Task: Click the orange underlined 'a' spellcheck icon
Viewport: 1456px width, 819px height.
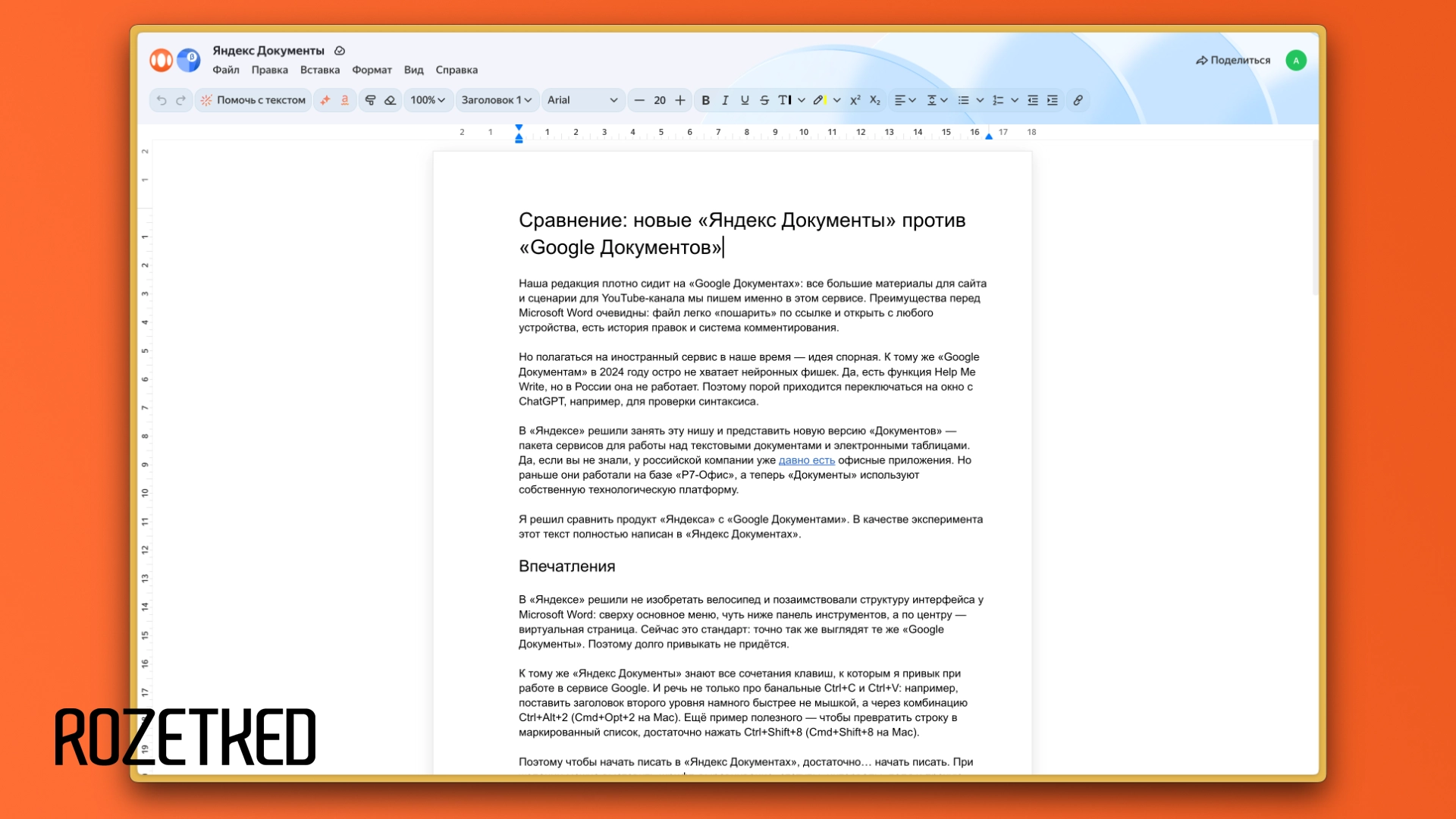Action: point(345,100)
